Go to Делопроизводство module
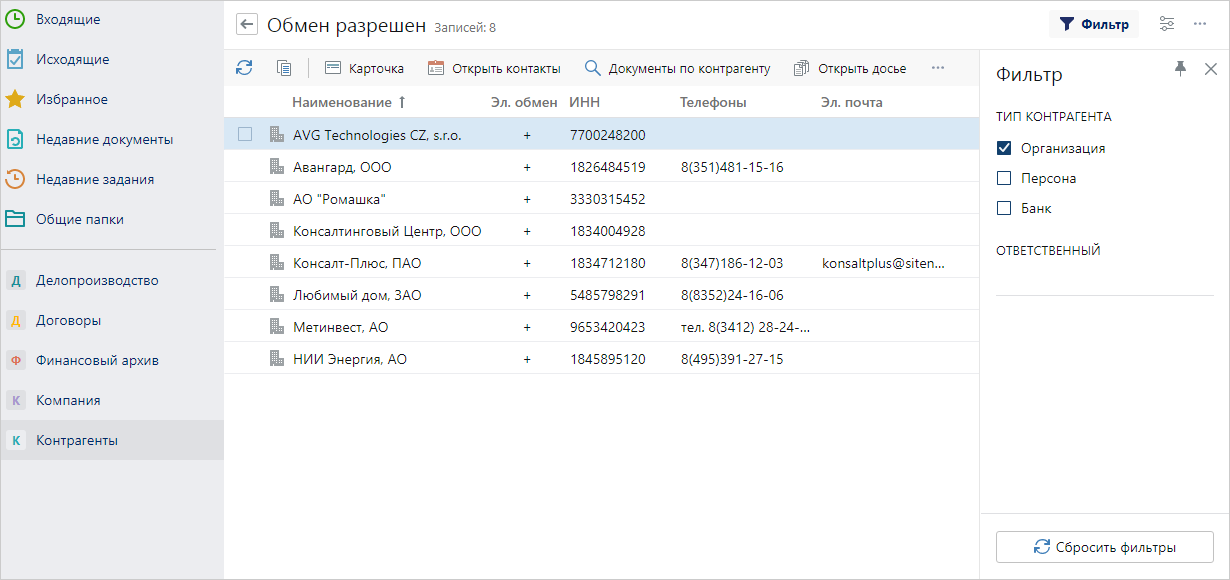This screenshot has width=1230, height=580. click(96, 280)
